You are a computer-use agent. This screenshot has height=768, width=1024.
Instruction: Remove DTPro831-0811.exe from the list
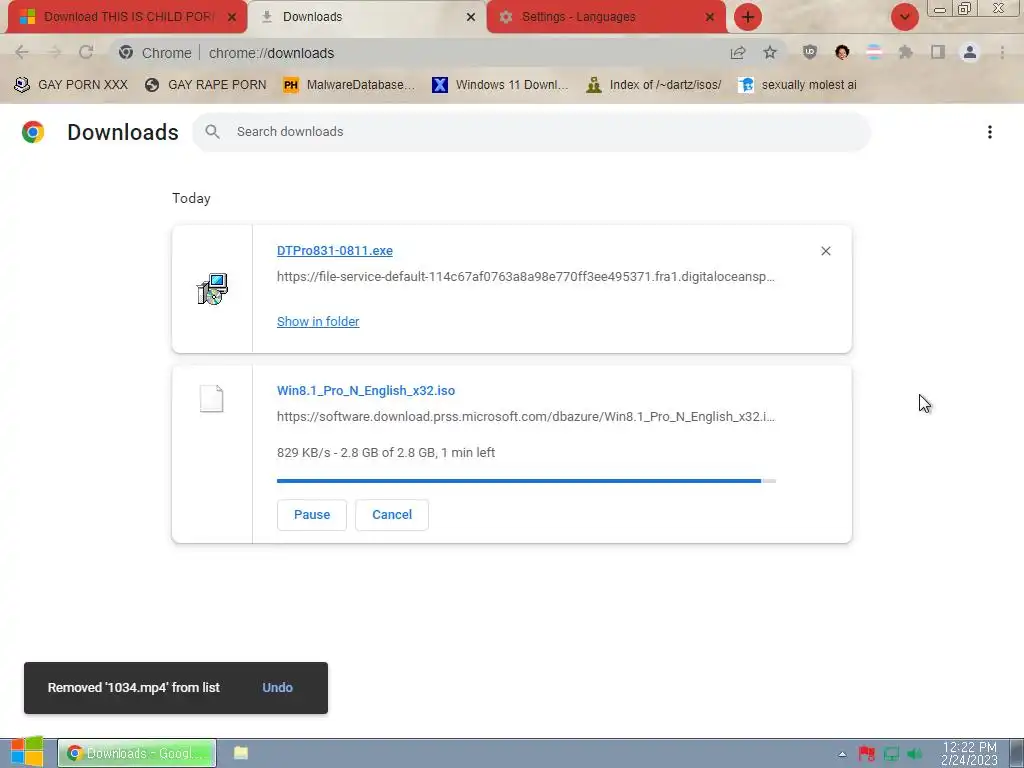point(825,251)
